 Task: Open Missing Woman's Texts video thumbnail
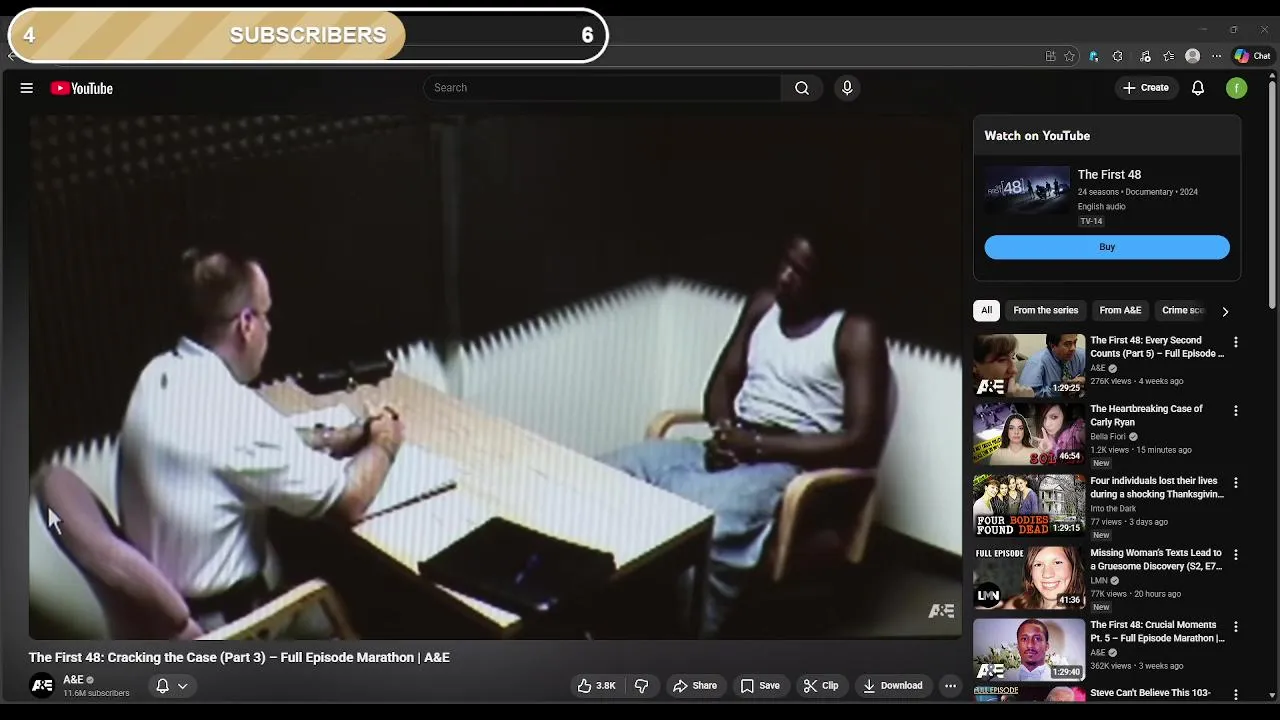(1029, 578)
